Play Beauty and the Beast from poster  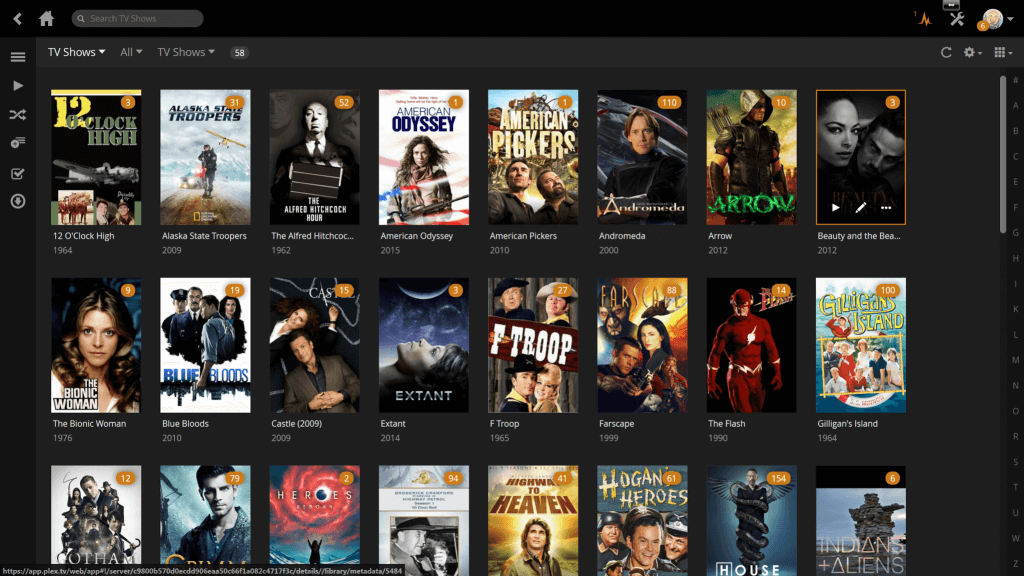coord(835,208)
